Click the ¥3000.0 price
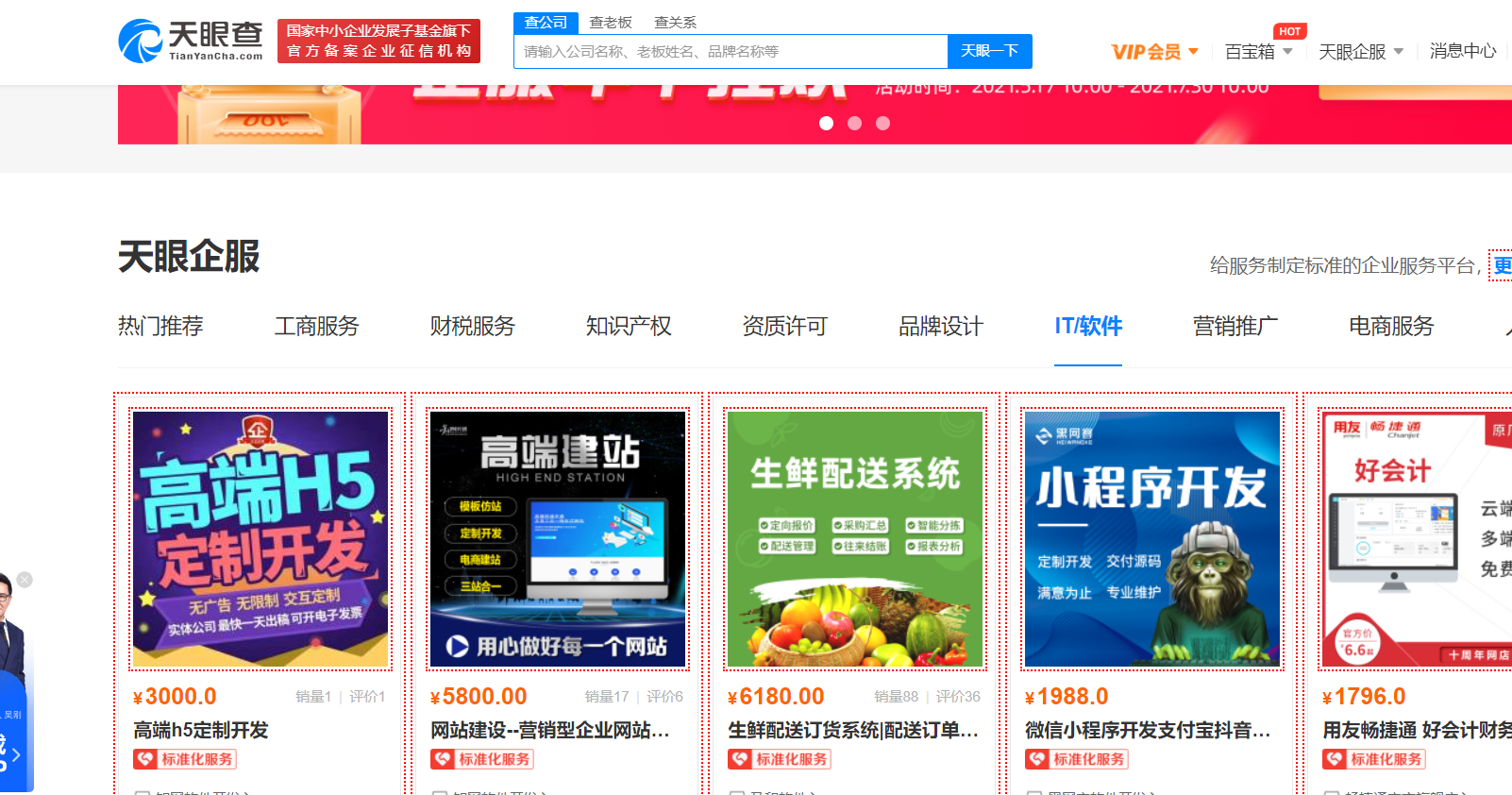 [175, 697]
